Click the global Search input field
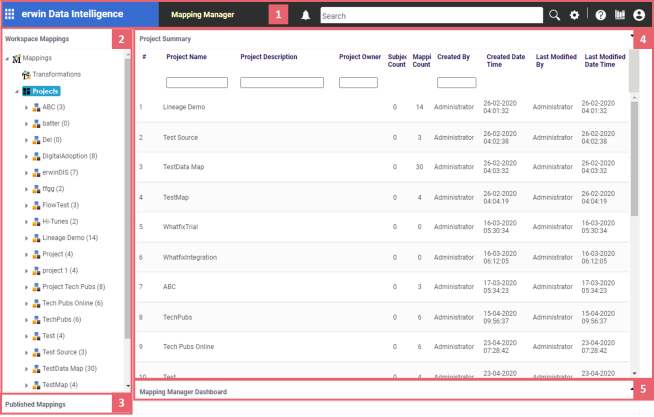Screen dimensions: 654x417 point(432,15)
